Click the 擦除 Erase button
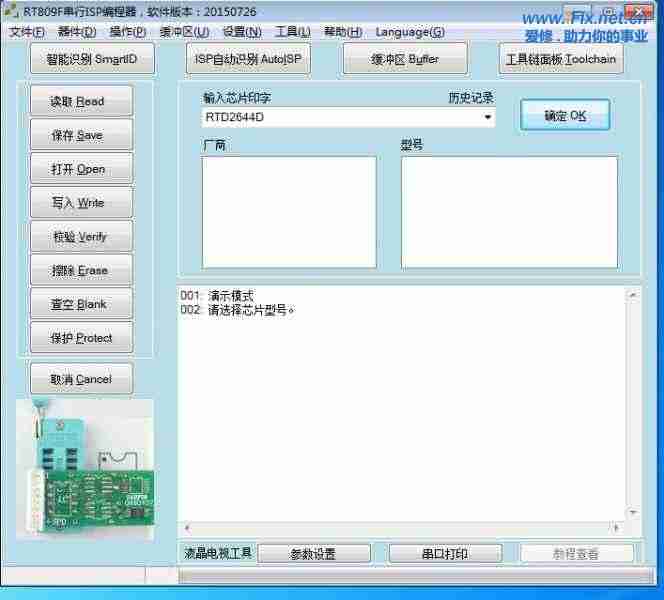This screenshot has height=600, width=664. click(x=81, y=271)
